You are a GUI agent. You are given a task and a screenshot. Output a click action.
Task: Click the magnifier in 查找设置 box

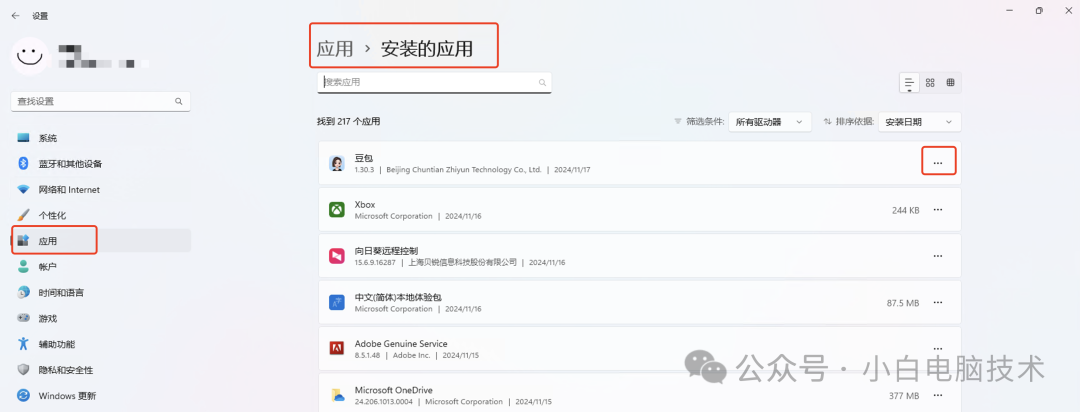[x=178, y=101]
